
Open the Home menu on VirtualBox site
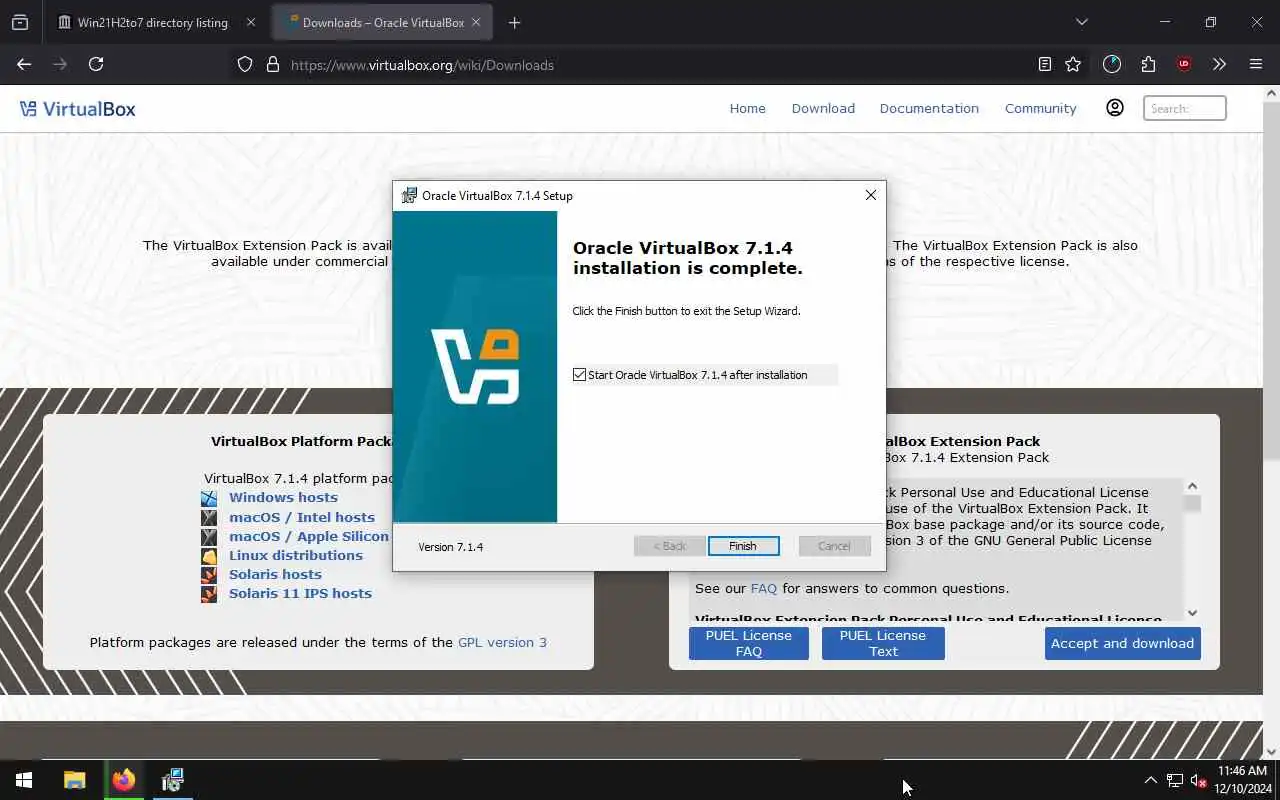pos(747,108)
